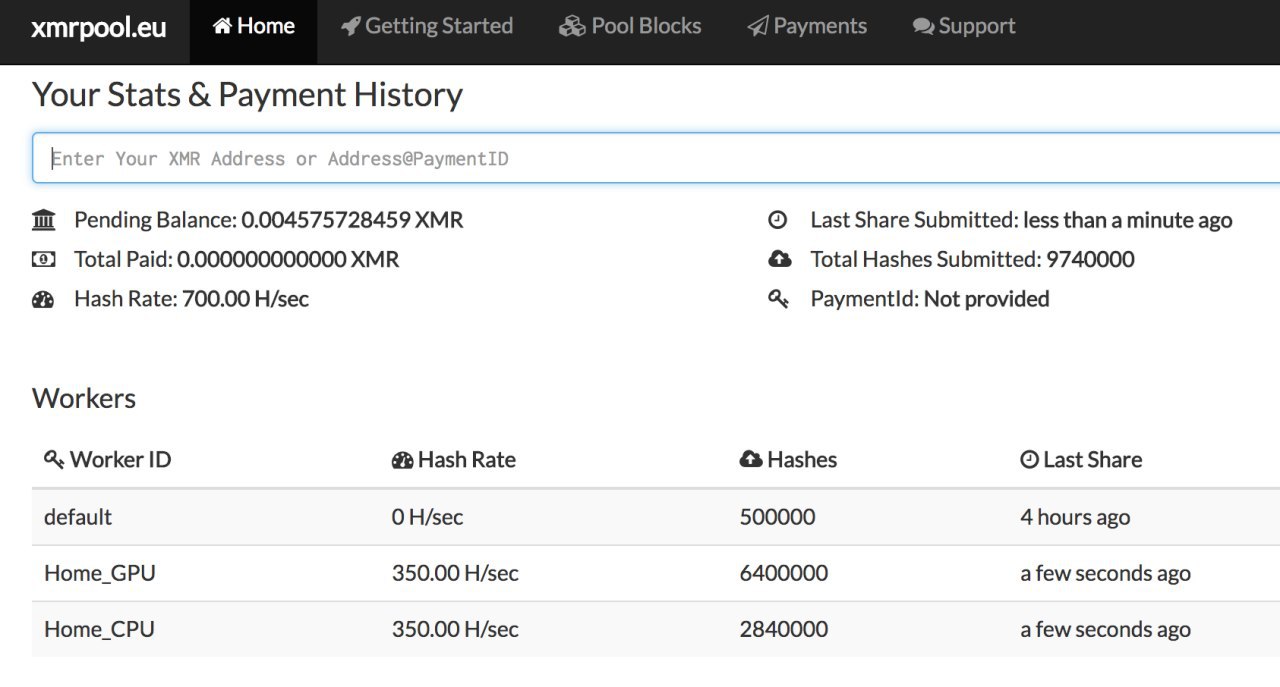Click the key icon in Worker ID header
Image resolution: width=1280 pixels, height=687 pixels.
(x=54, y=460)
